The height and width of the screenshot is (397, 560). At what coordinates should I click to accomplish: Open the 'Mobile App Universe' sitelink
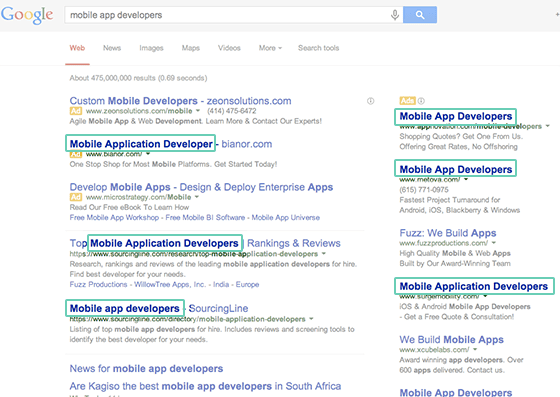point(286,217)
